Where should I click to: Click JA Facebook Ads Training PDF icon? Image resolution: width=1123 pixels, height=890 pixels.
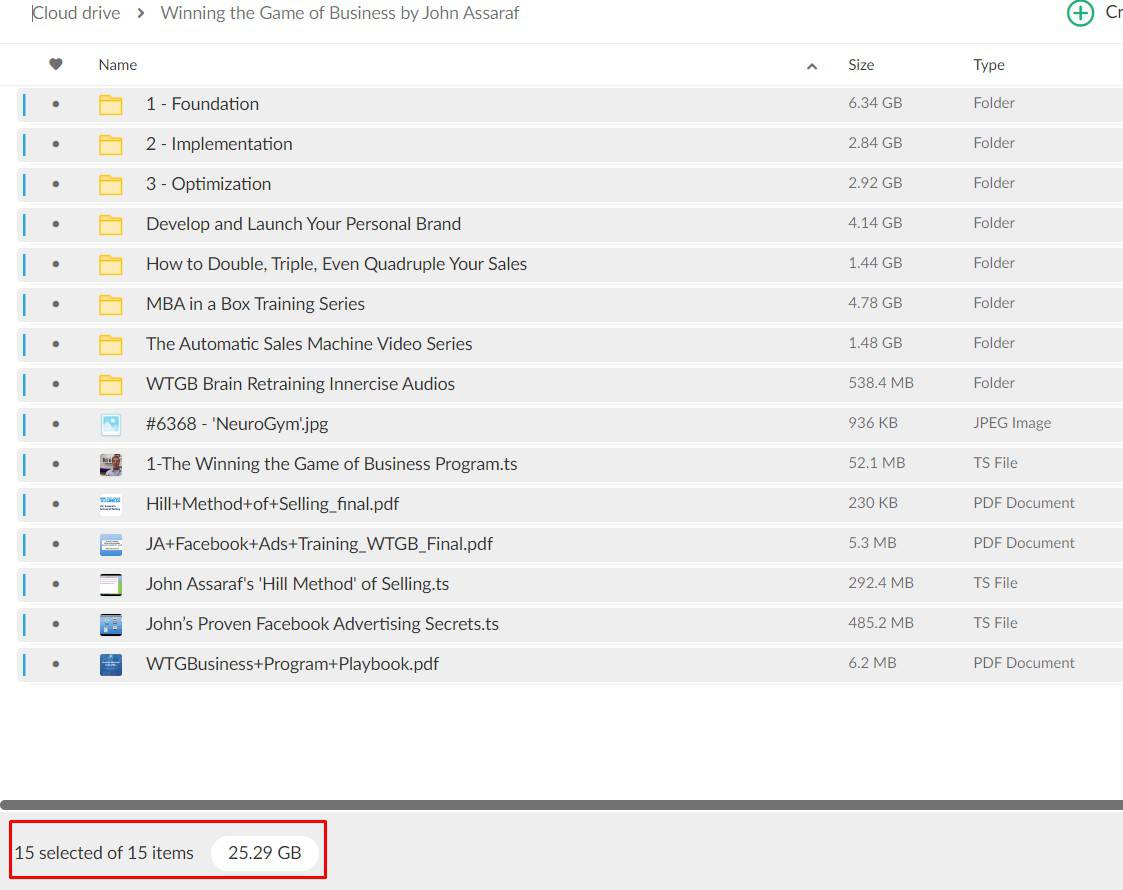110,544
